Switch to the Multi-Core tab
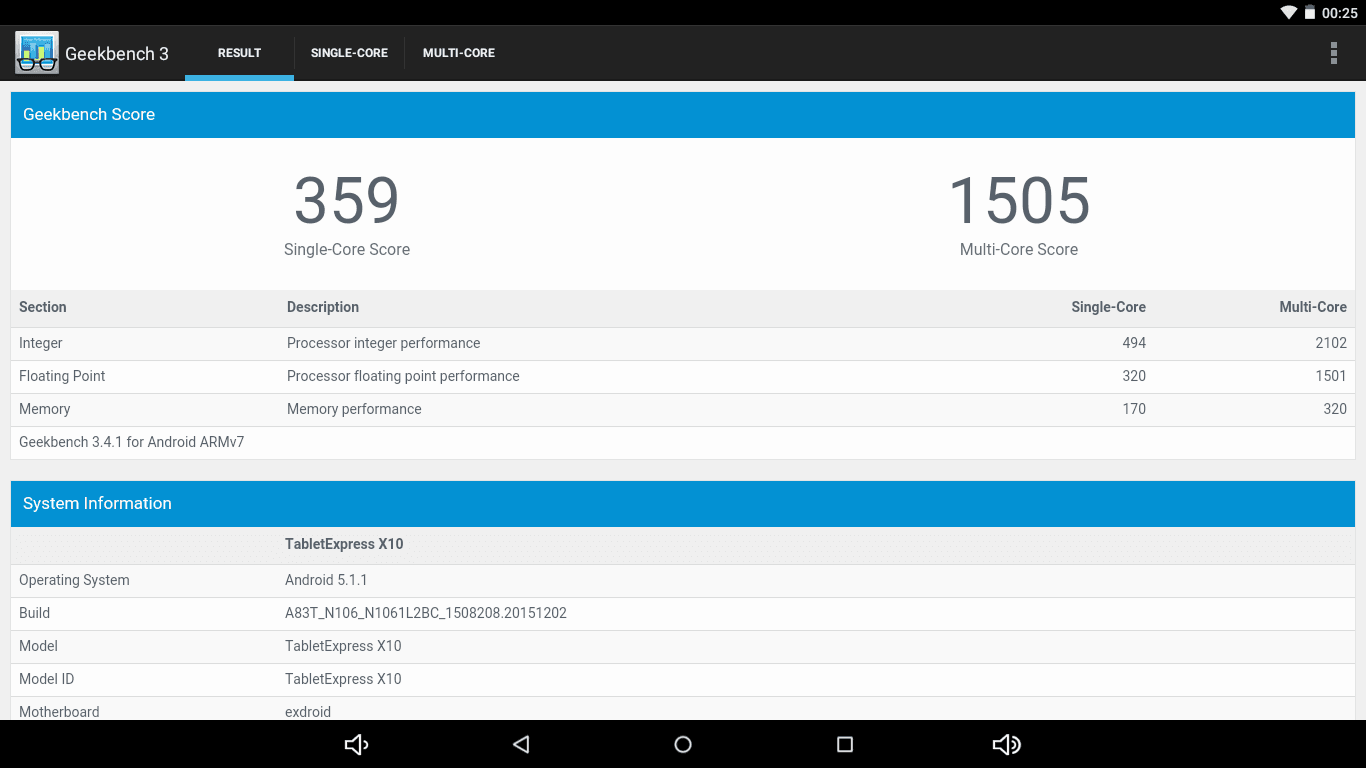Viewport: 1366px width, 768px height. 459,53
